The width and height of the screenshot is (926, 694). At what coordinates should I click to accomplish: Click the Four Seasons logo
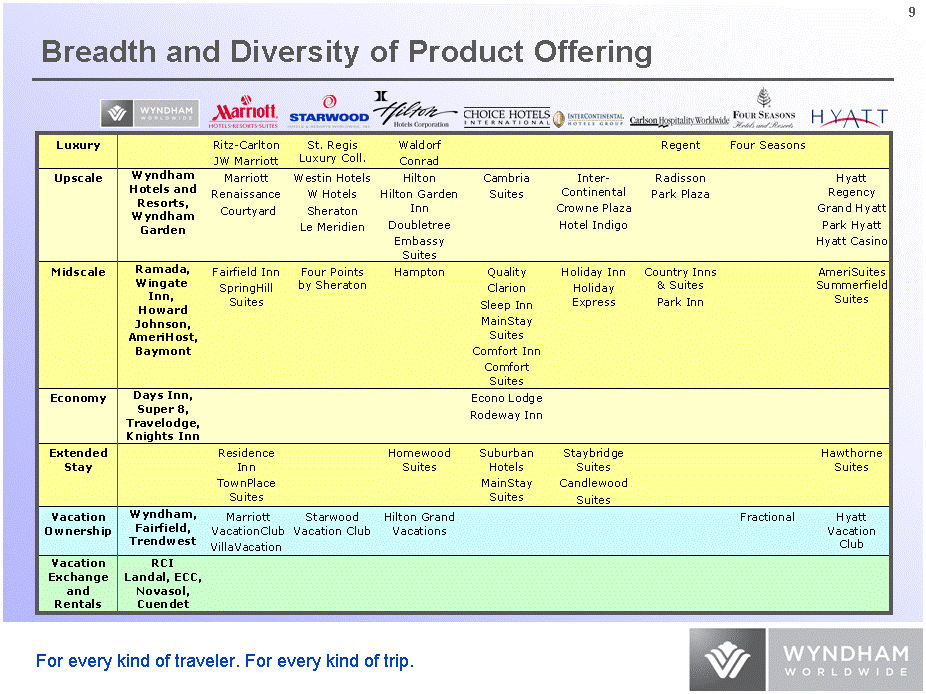(x=764, y=109)
